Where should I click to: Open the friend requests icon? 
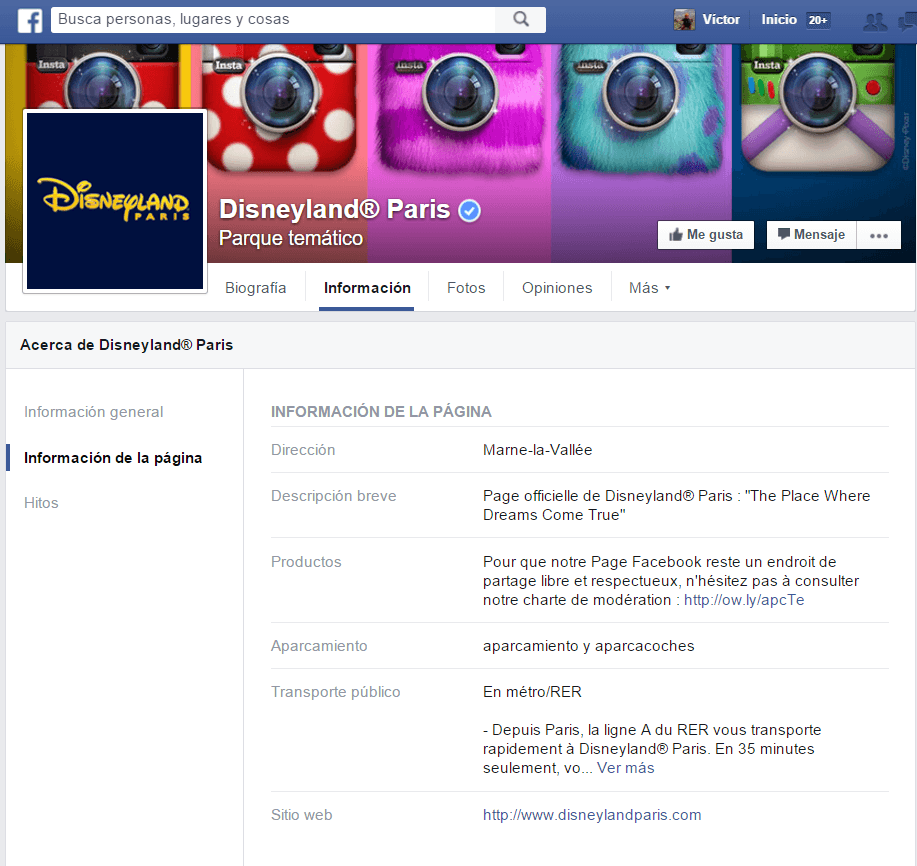point(875,22)
